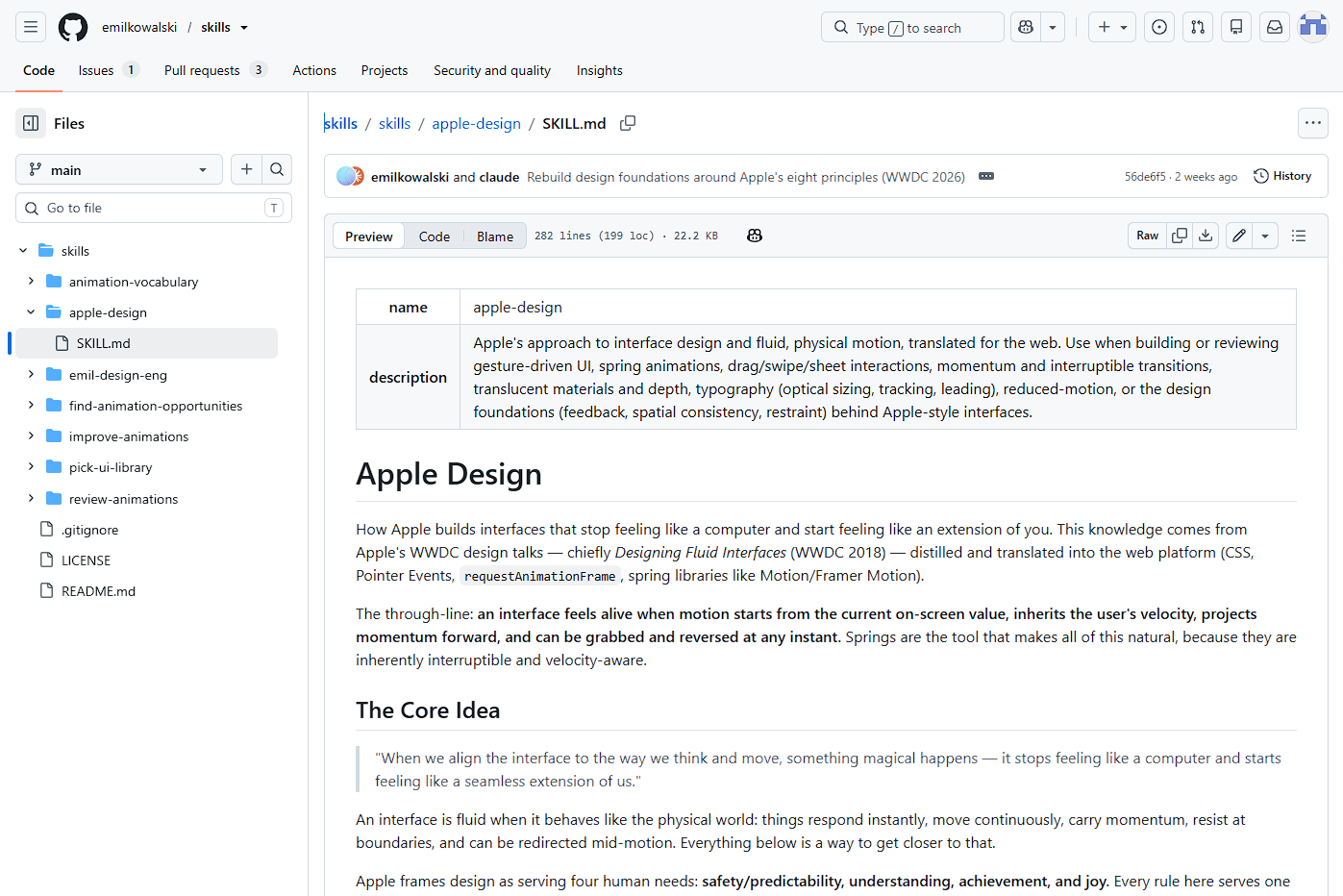
Task: Go to the Insights tab
Action: pyautogui.click(x=599, y=70)
